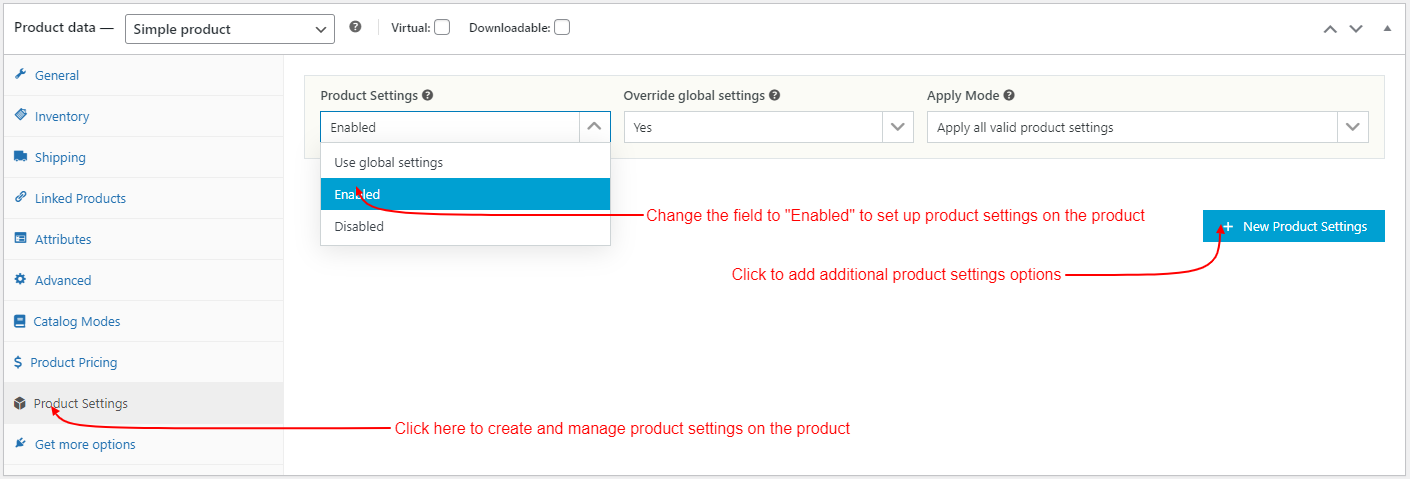Enable the Virtual checkbox

[442, 28]
